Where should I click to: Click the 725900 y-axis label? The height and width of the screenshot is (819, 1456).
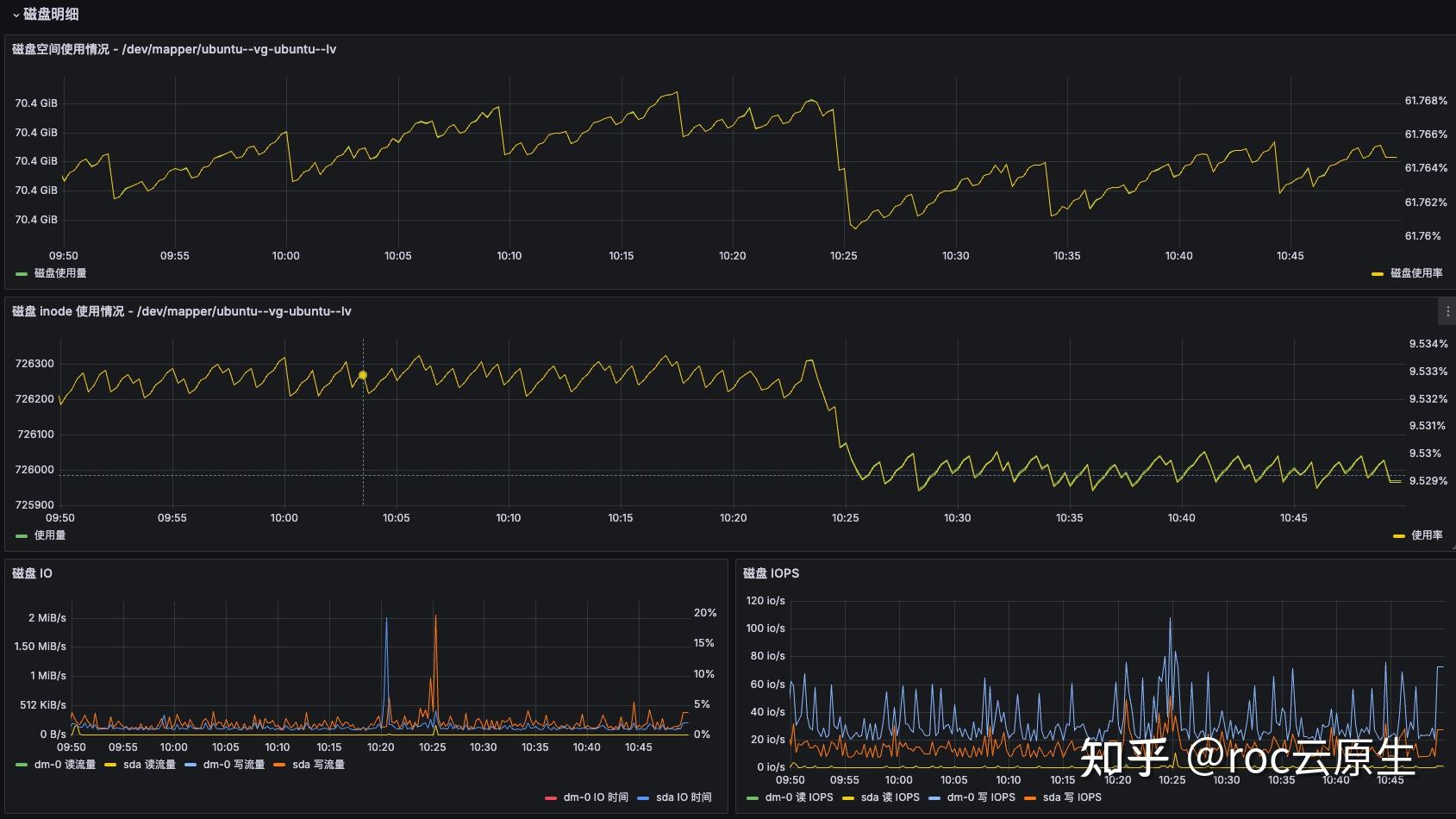tap(34, 505)
